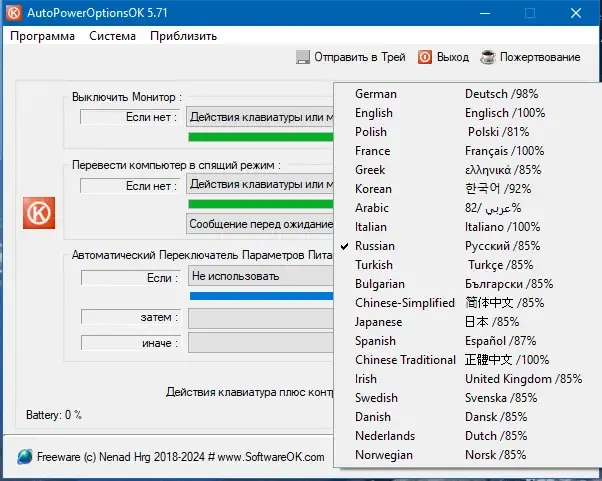Open Не использовать power plan dropdown
Image resolution: width=602 pixels, height=481 pixels.
pyautogui.click(x=261, y=276)
